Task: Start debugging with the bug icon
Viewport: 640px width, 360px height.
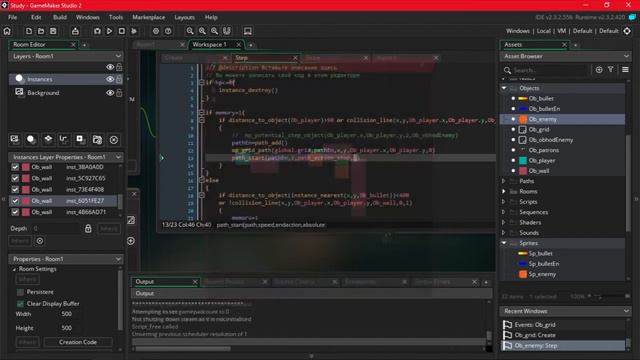Action: click(97, 31)
